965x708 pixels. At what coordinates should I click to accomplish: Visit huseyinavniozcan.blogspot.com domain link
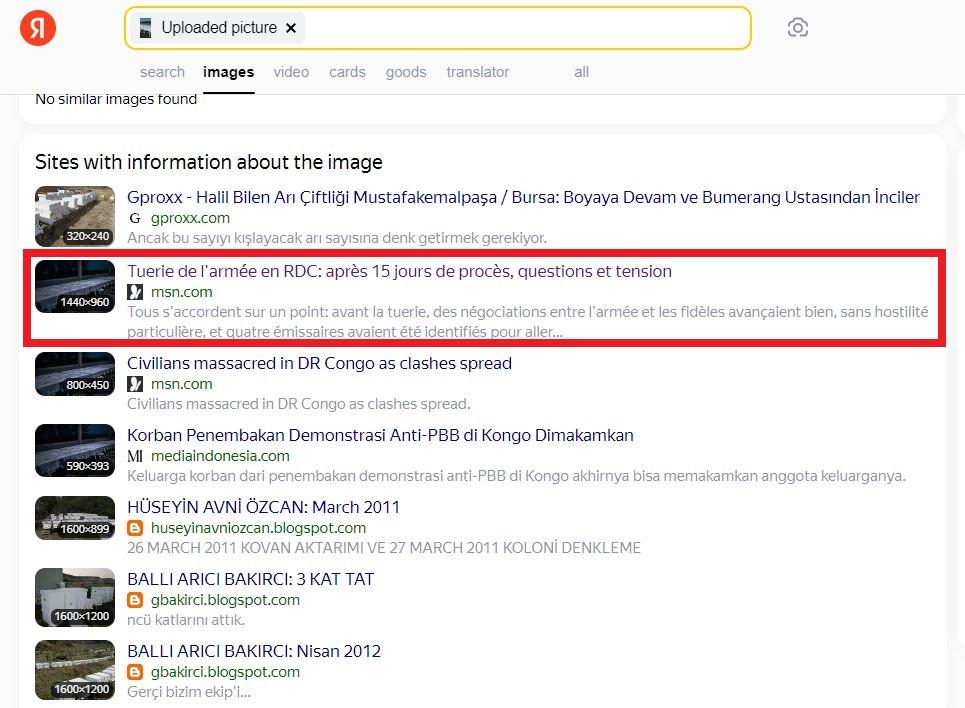258,528
